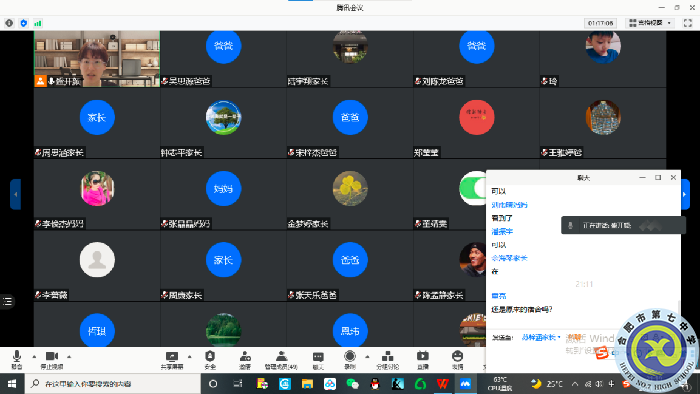Click the Windows taskbar search box
Image resolution: width=700 pixels, height=394 pixels.
pos(113,384)
